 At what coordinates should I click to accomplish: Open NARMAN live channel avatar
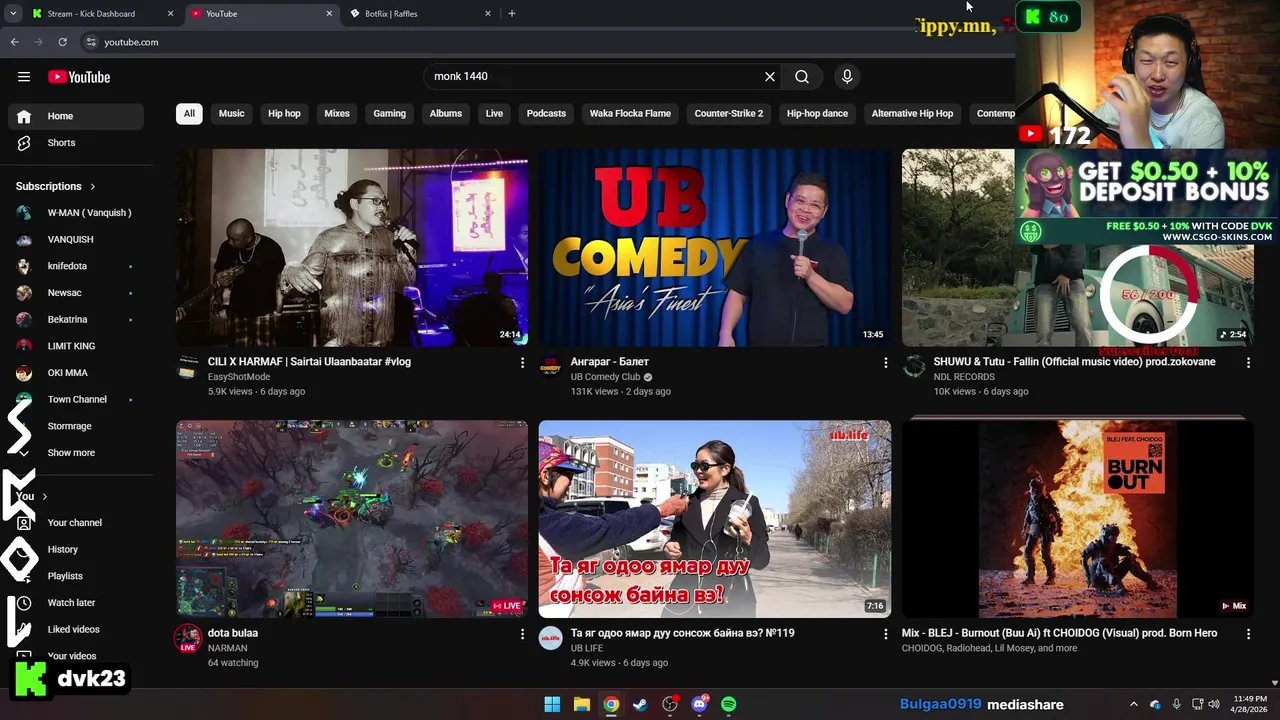point(188,638)
